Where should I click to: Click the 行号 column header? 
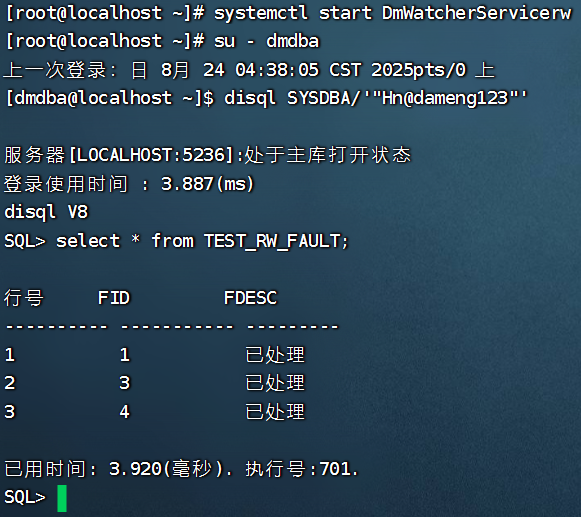tap(24, 298)
